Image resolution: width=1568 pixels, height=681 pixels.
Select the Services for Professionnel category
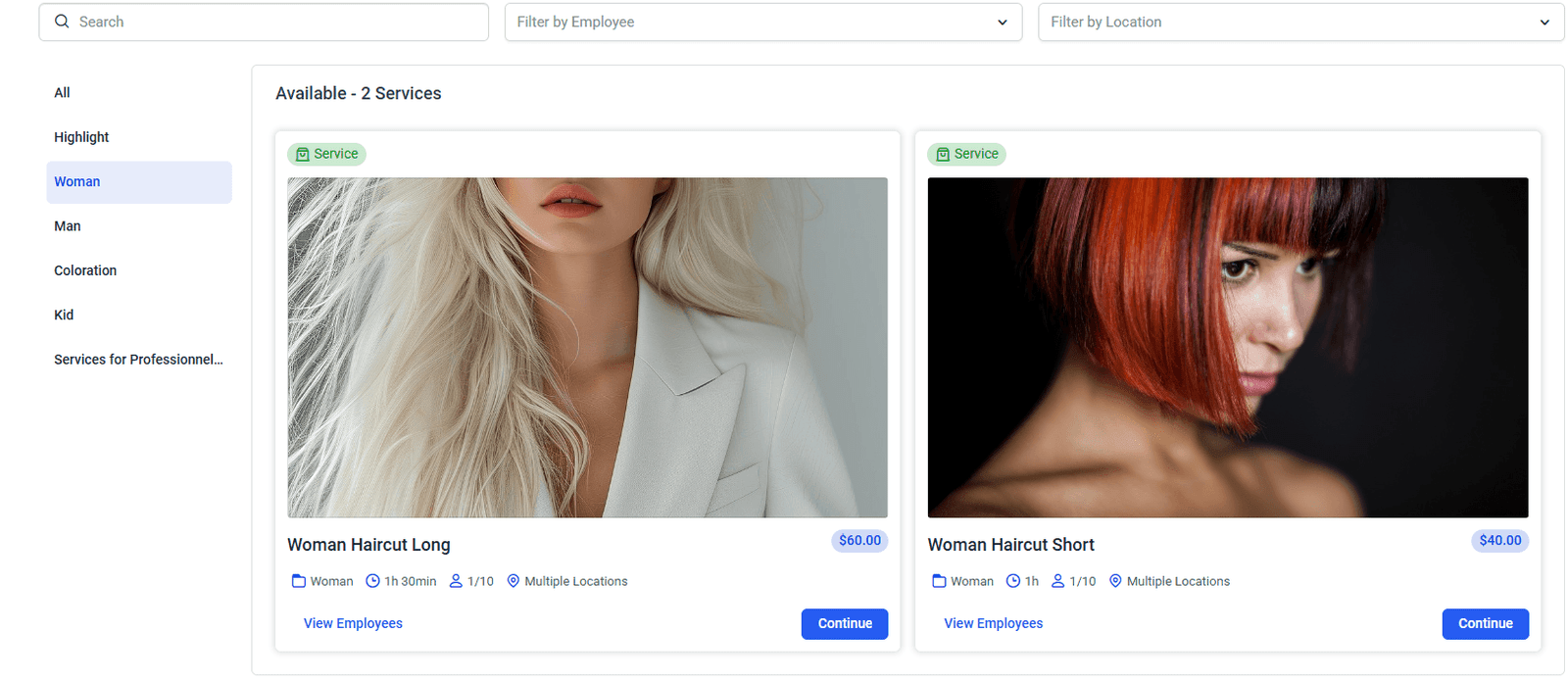click(139, 360)
